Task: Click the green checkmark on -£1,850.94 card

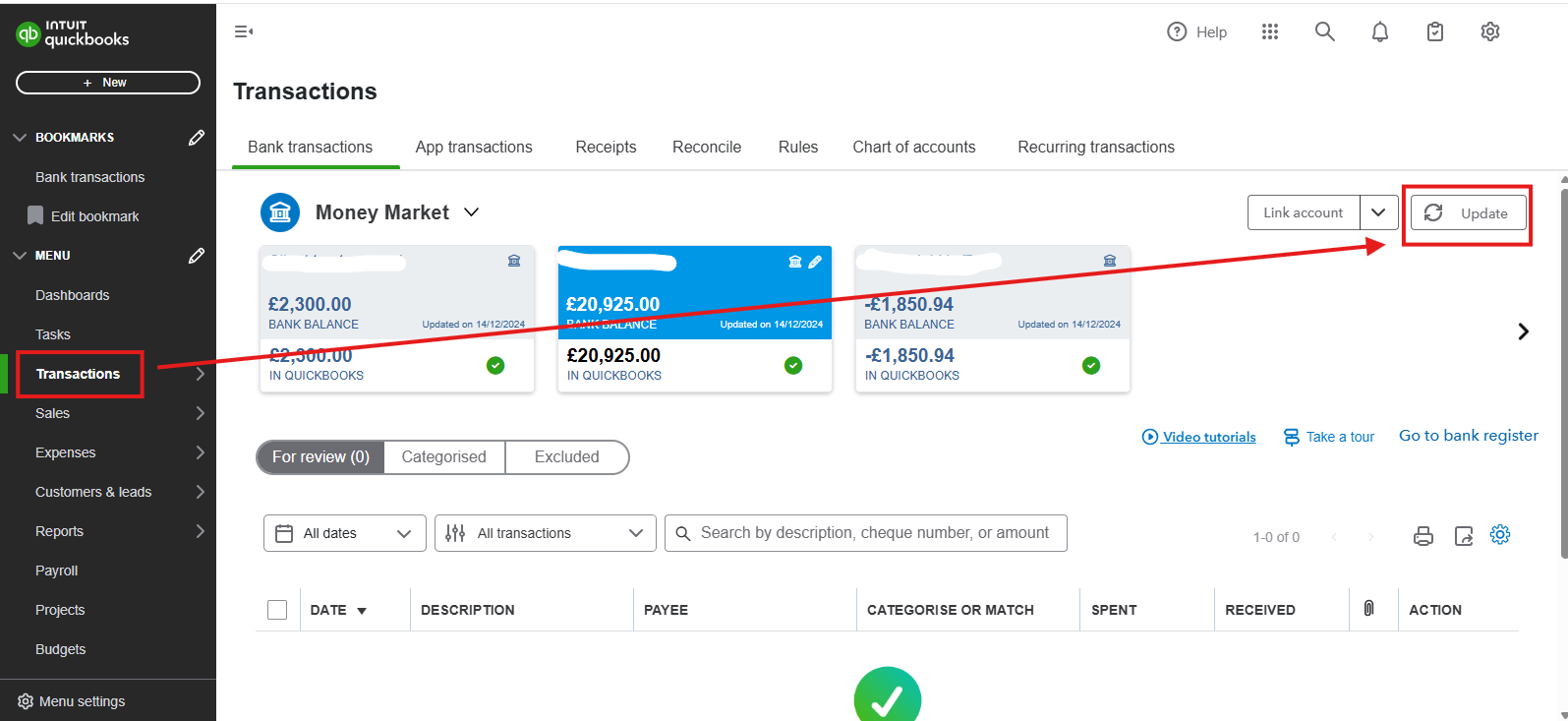Action: [x=1091, y=366]
